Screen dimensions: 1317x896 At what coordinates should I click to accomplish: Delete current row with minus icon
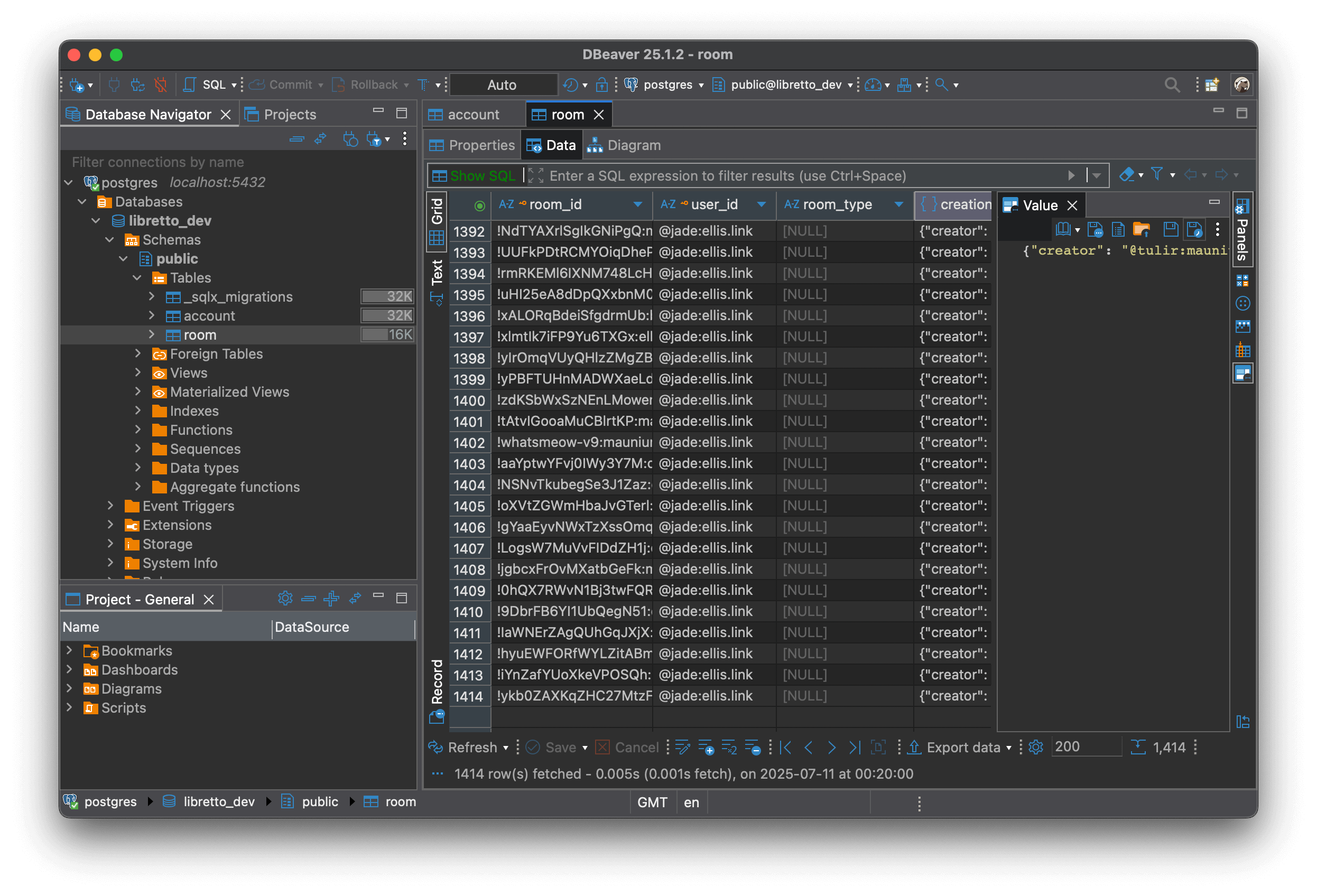tap(753, 748)
